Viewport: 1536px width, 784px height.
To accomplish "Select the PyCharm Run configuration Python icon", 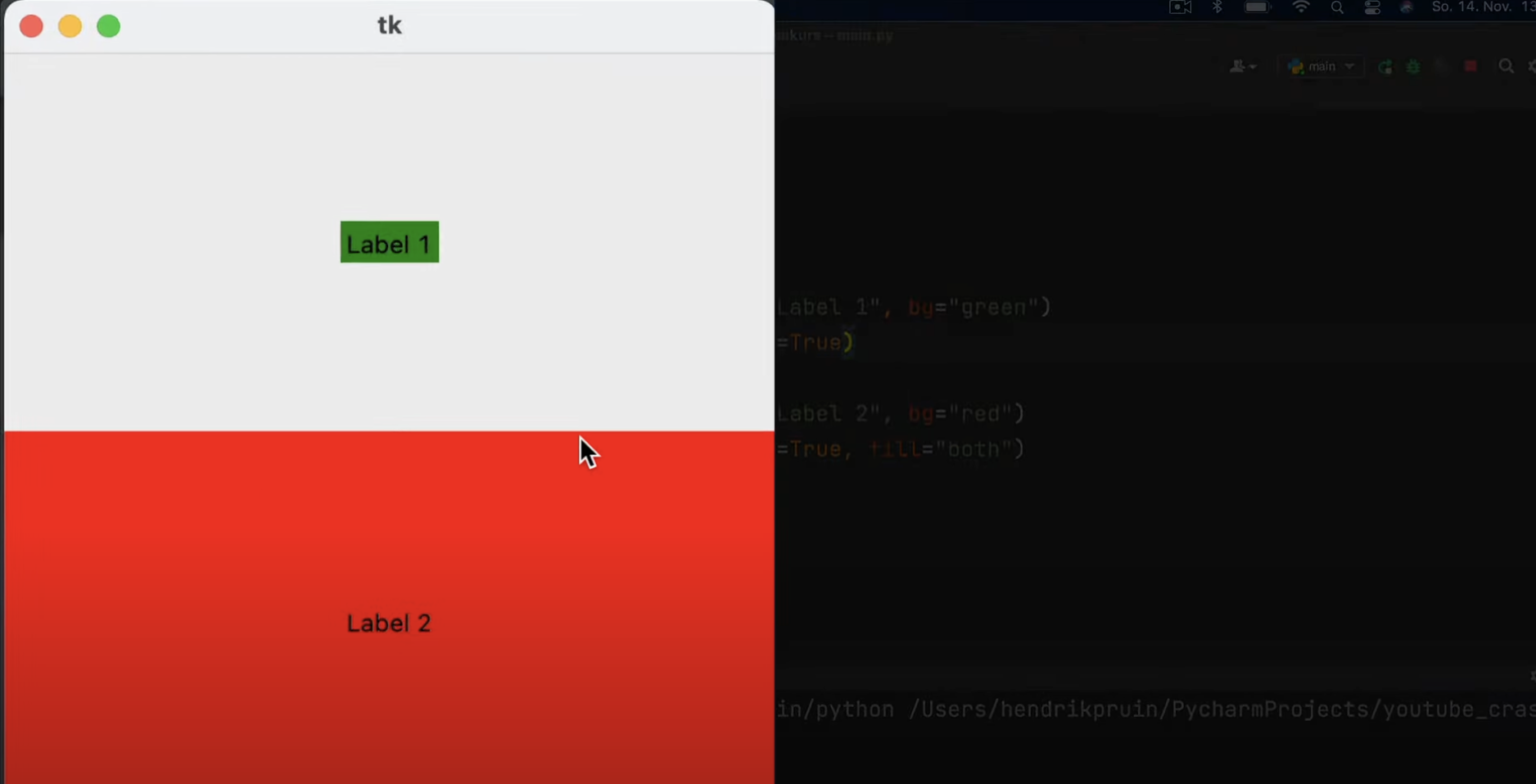I will [x=1297, y=67].
